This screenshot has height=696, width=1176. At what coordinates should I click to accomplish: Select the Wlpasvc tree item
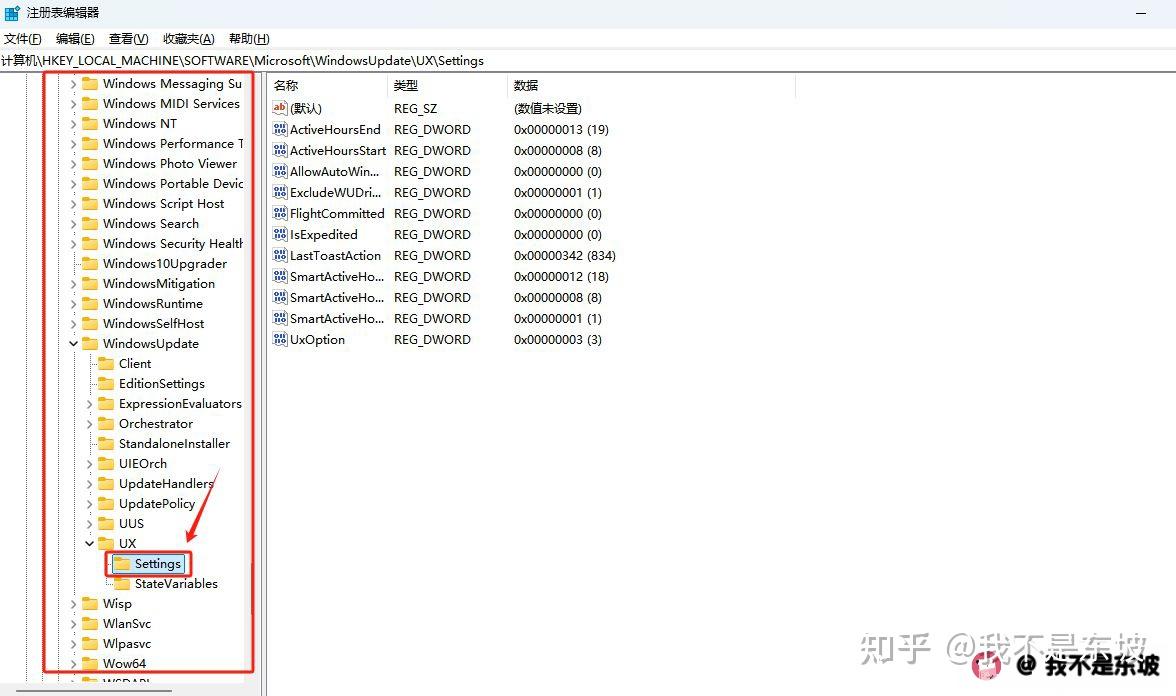coord(127,644)
